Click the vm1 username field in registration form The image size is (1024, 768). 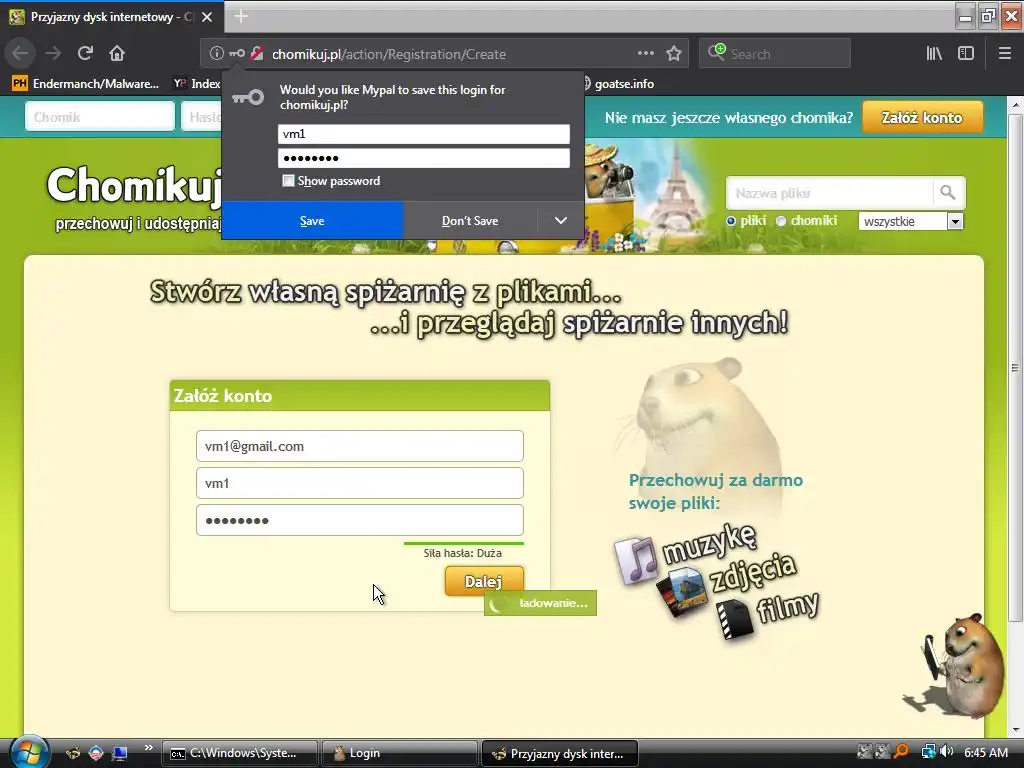[360, 483]
